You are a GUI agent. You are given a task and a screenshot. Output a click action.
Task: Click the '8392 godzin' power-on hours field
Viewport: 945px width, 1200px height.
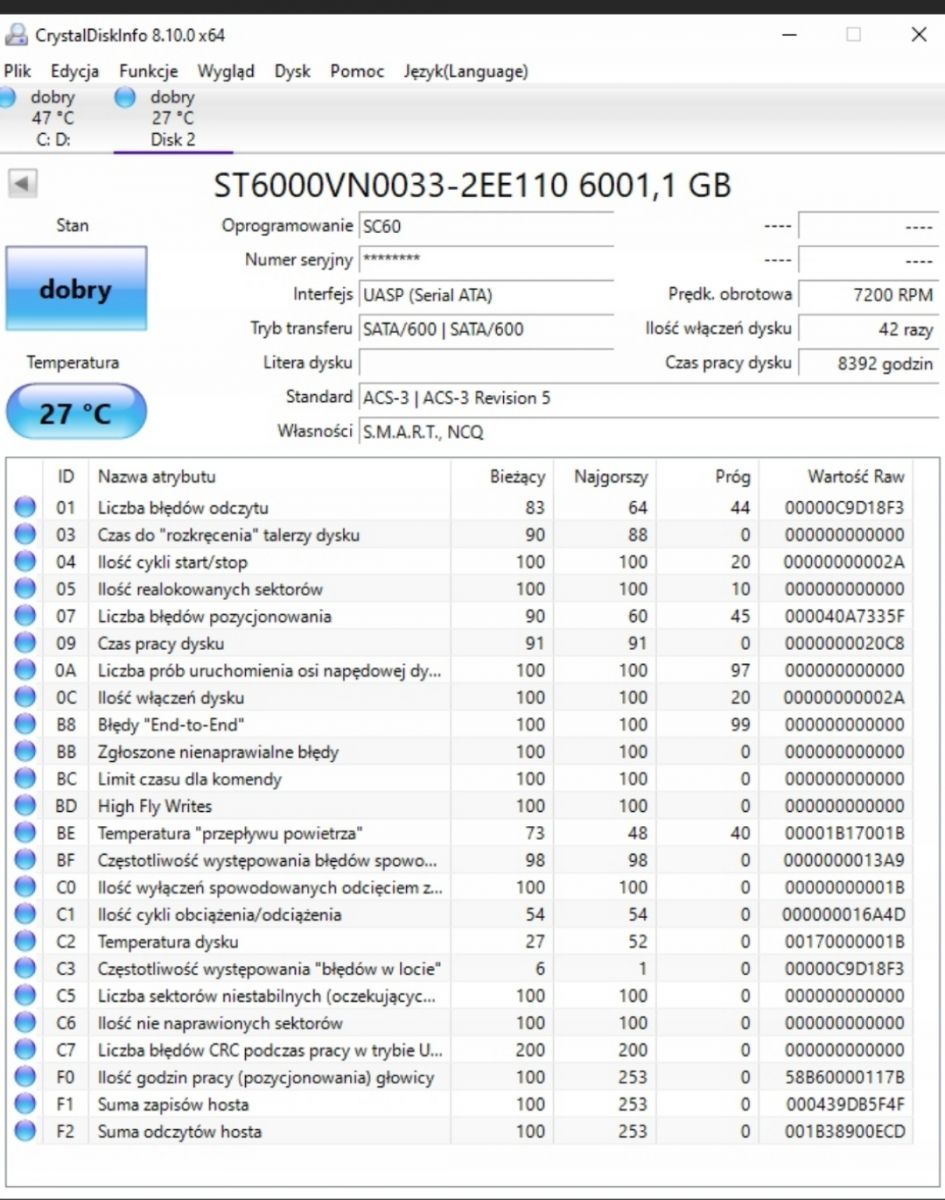click(x=868, y=363)
